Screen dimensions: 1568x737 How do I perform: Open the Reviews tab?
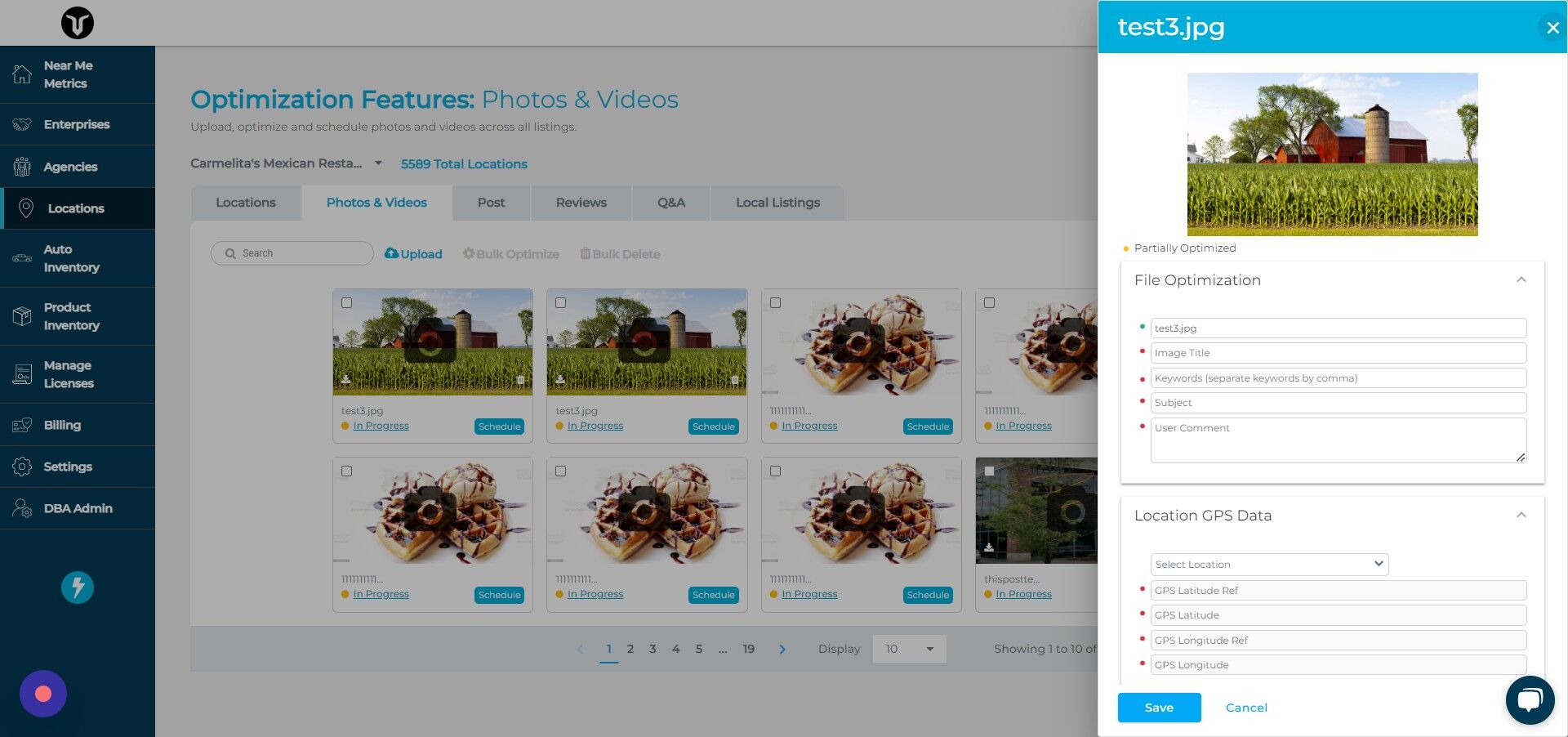pos(581,203)
